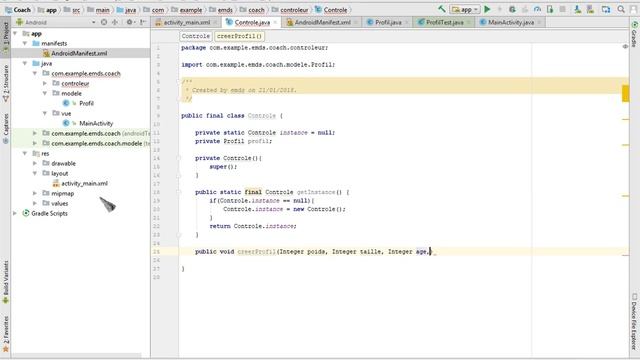Switch to the Profil.java tab

388,22
